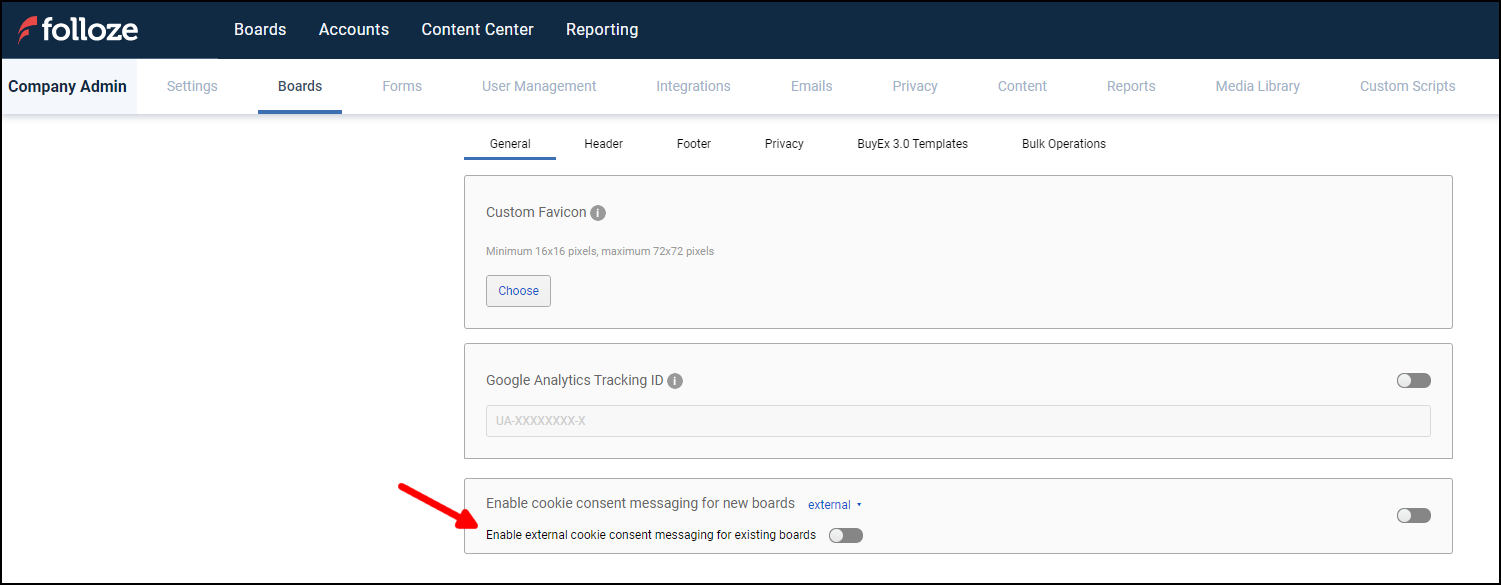Open the Bulk Operations tab
This screenshot has width=1501, height=585.
coord(1063,143)
